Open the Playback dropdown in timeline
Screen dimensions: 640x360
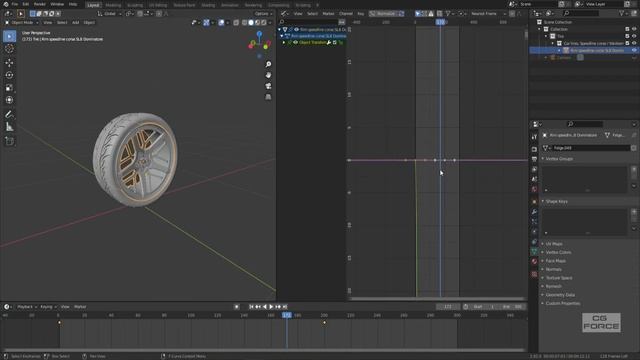pos(27,307)
